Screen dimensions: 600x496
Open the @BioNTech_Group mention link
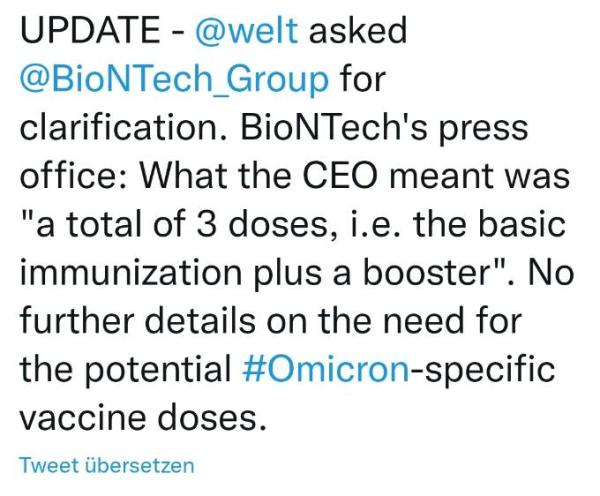(x=174, y=80)
